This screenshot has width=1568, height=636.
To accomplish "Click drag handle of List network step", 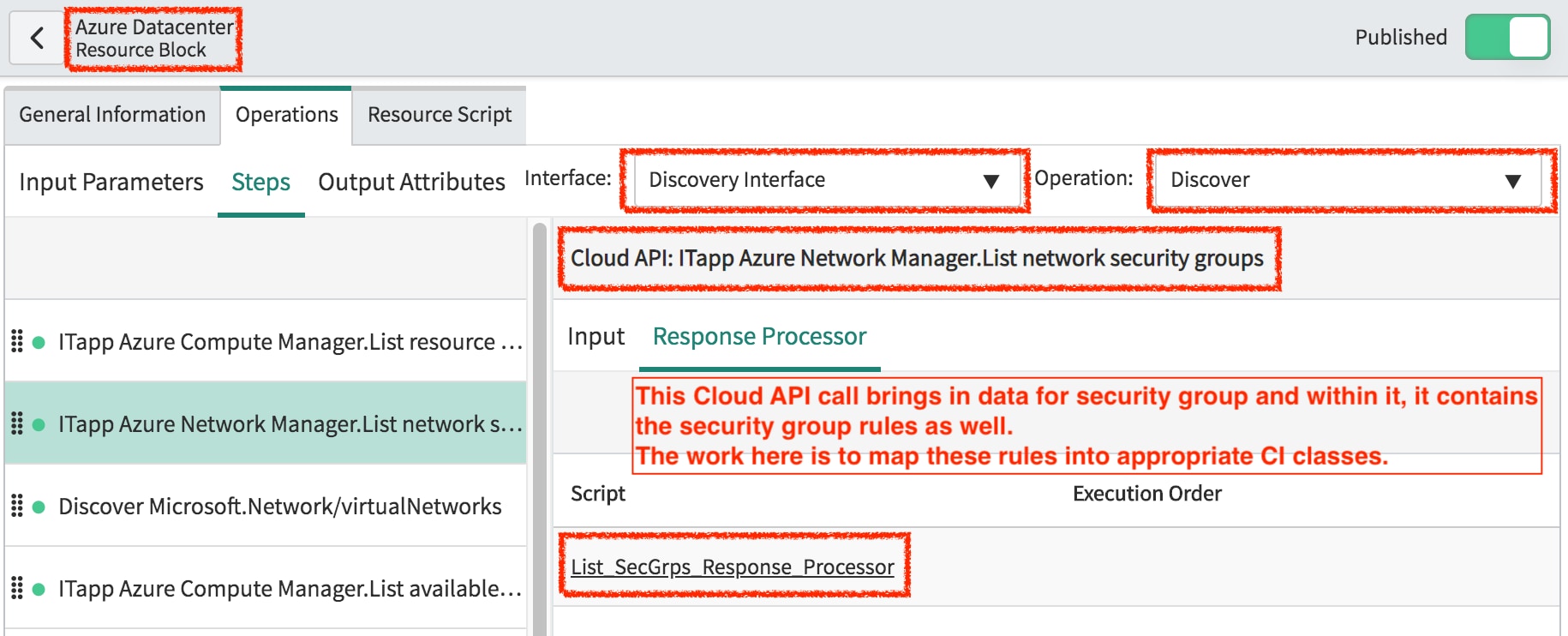I will [16, 423].
